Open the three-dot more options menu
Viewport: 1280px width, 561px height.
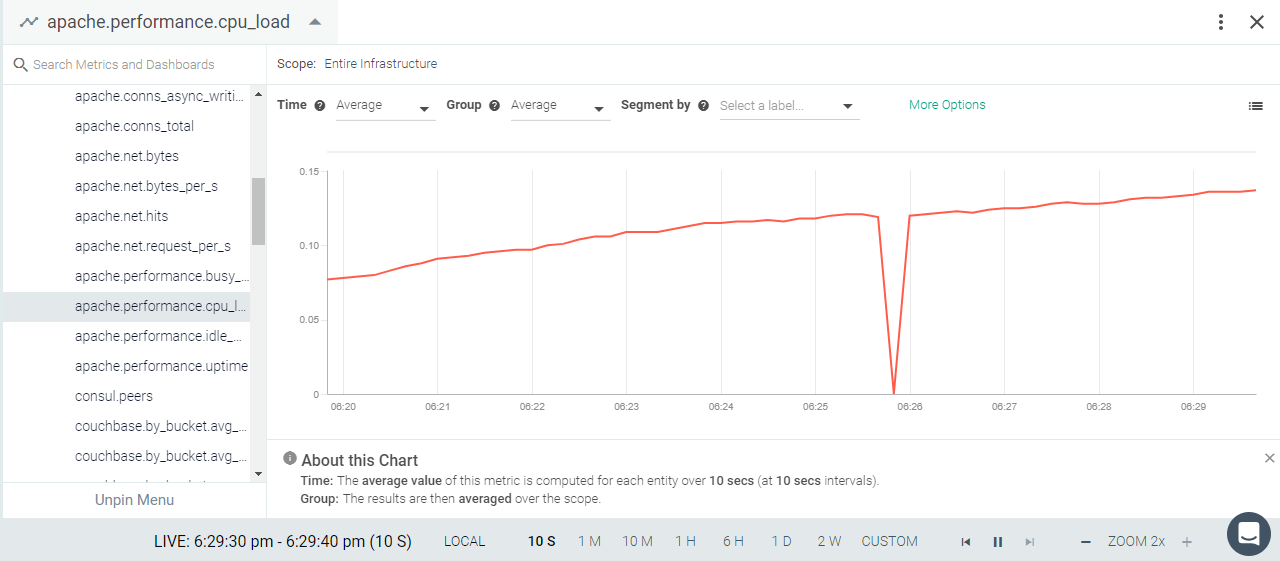[1221, 22]
